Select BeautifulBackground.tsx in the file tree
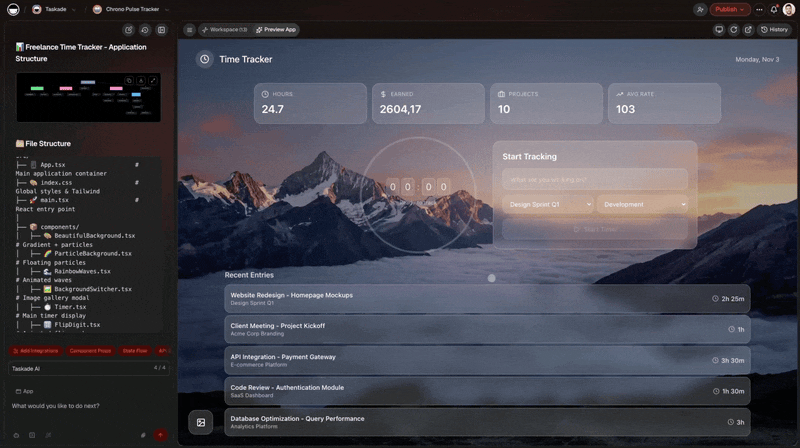 (89, 236)
